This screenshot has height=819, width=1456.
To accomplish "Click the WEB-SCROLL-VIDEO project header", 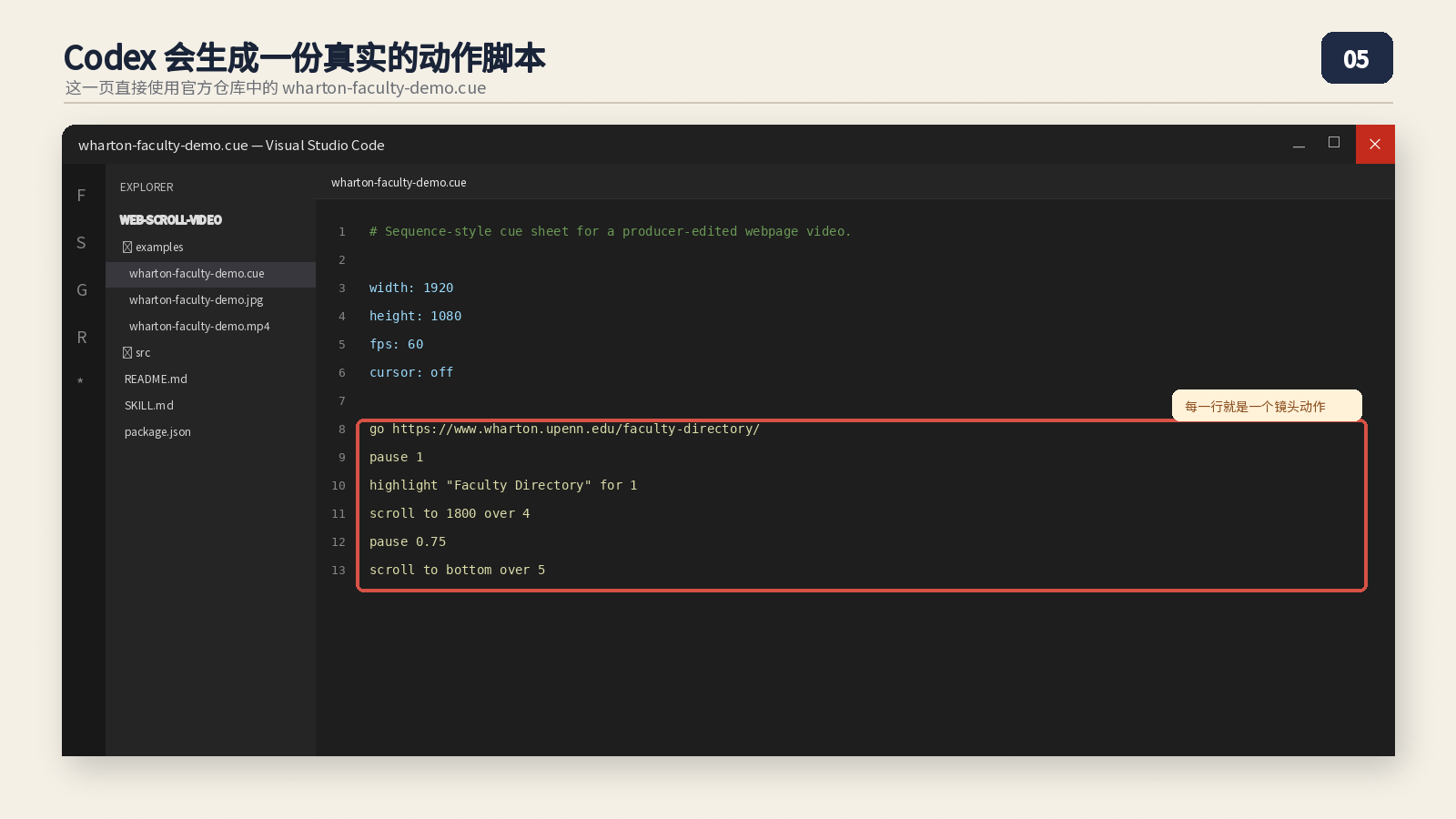I will pyautogui.click(x=171, y=220).
